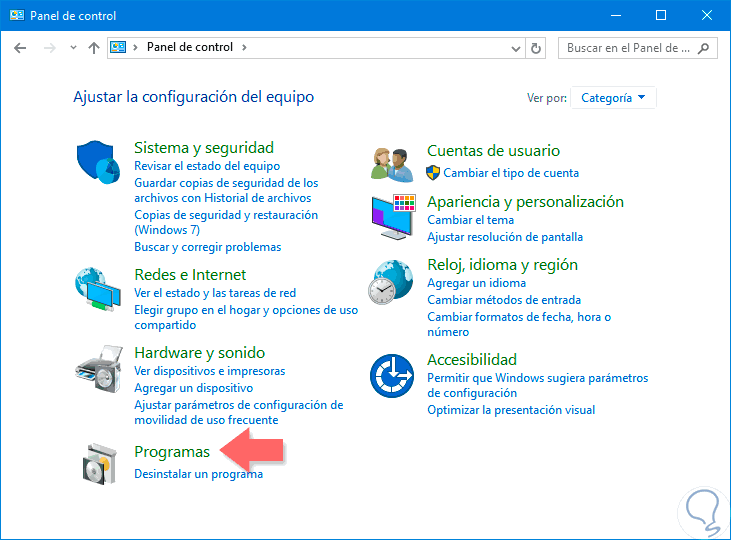This screenshot has height=540, width=731.
Task: Go forward with the forward arrow
Action: (x=49, y=48)
